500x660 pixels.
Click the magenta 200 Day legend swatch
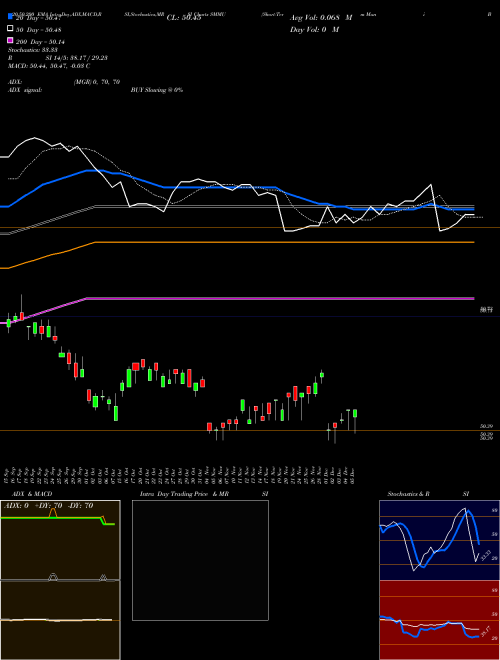(x=10, y=41)
